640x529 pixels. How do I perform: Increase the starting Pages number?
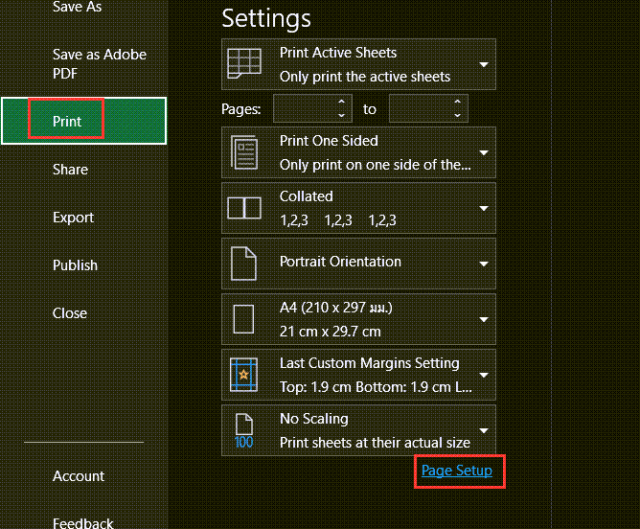342,102
